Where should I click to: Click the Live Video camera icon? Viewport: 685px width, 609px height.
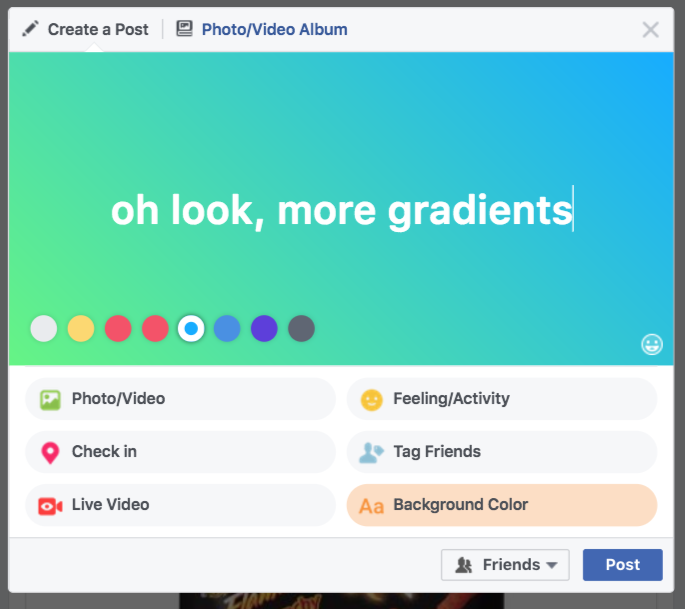tap(50, 506)
